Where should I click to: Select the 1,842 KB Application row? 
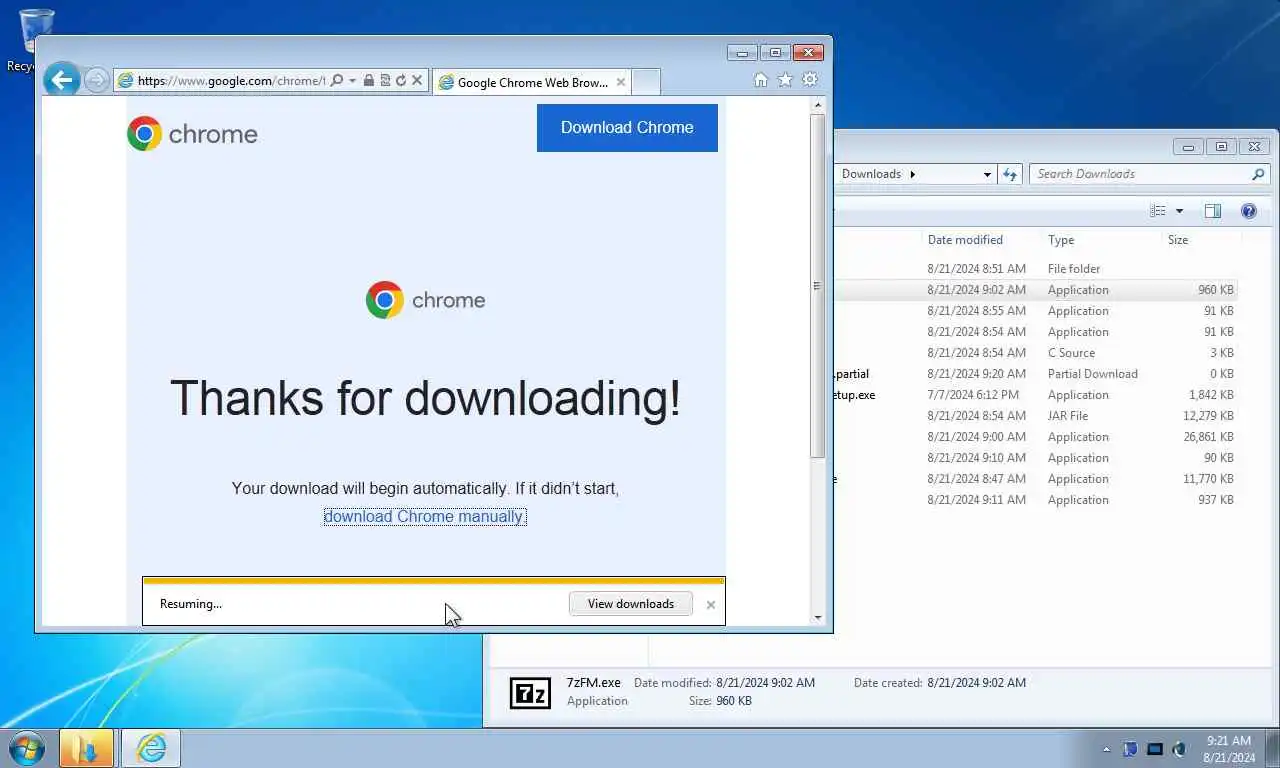tap(1036, 395)
